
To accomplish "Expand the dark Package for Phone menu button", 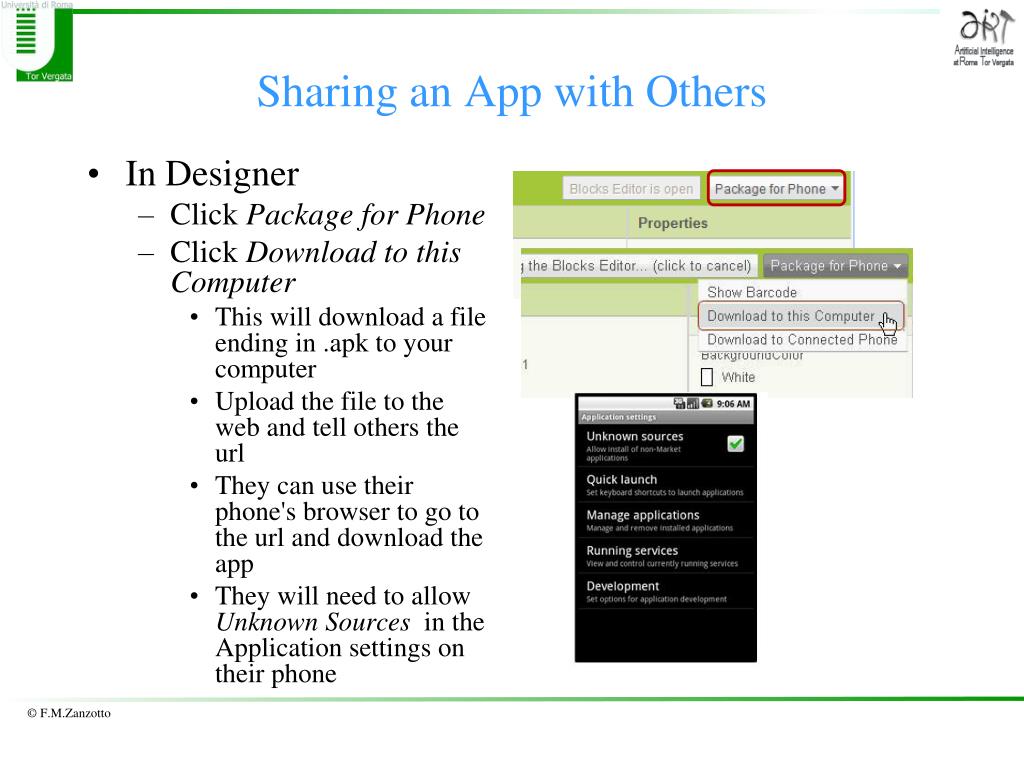I will coord(835,266).
